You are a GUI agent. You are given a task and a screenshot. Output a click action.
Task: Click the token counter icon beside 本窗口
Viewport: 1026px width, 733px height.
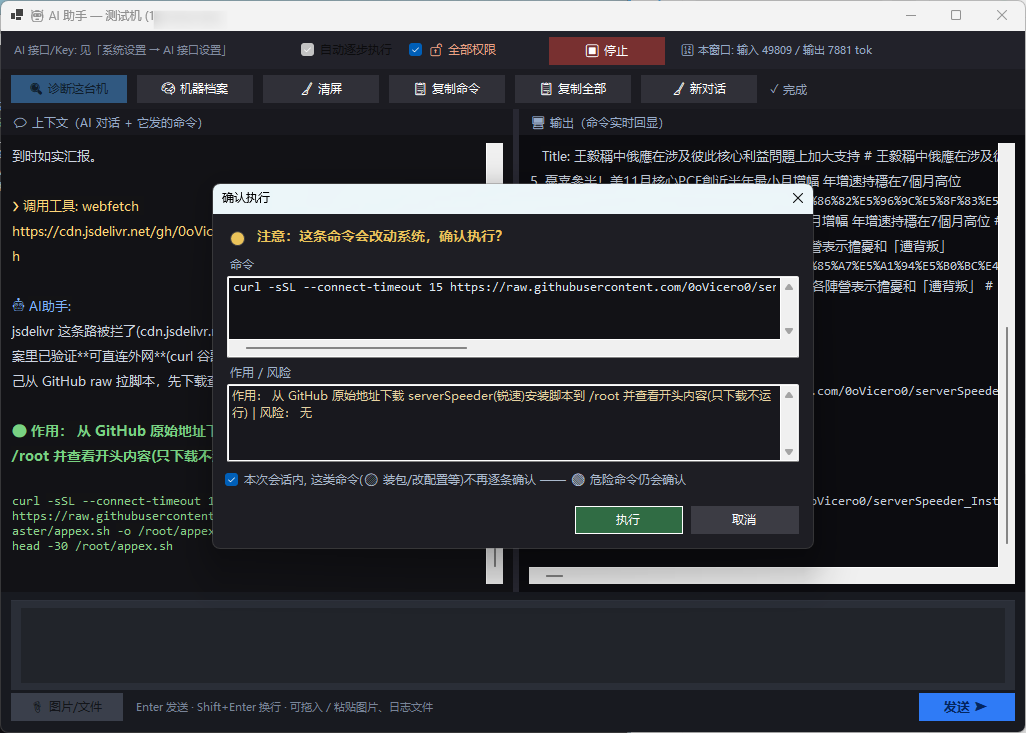pyautogui.click(x=687, y=50)
